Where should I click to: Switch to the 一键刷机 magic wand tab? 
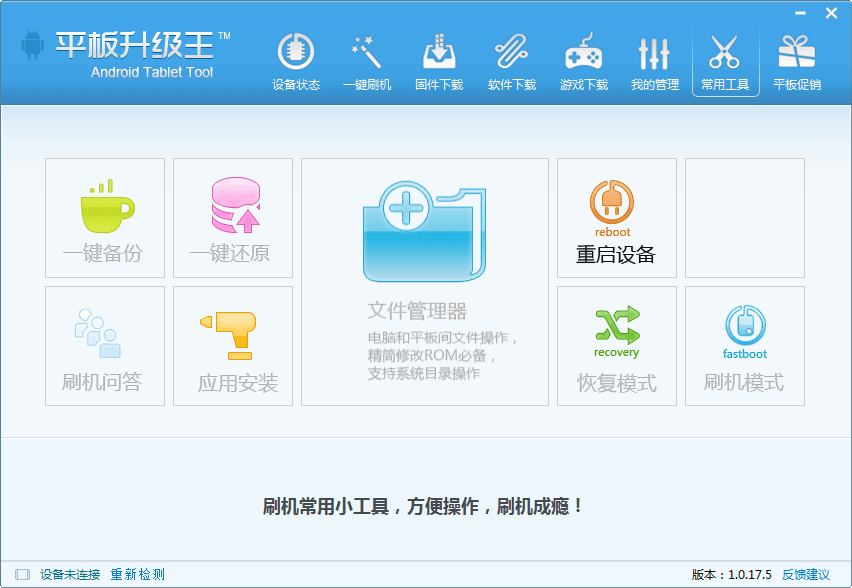367,61
